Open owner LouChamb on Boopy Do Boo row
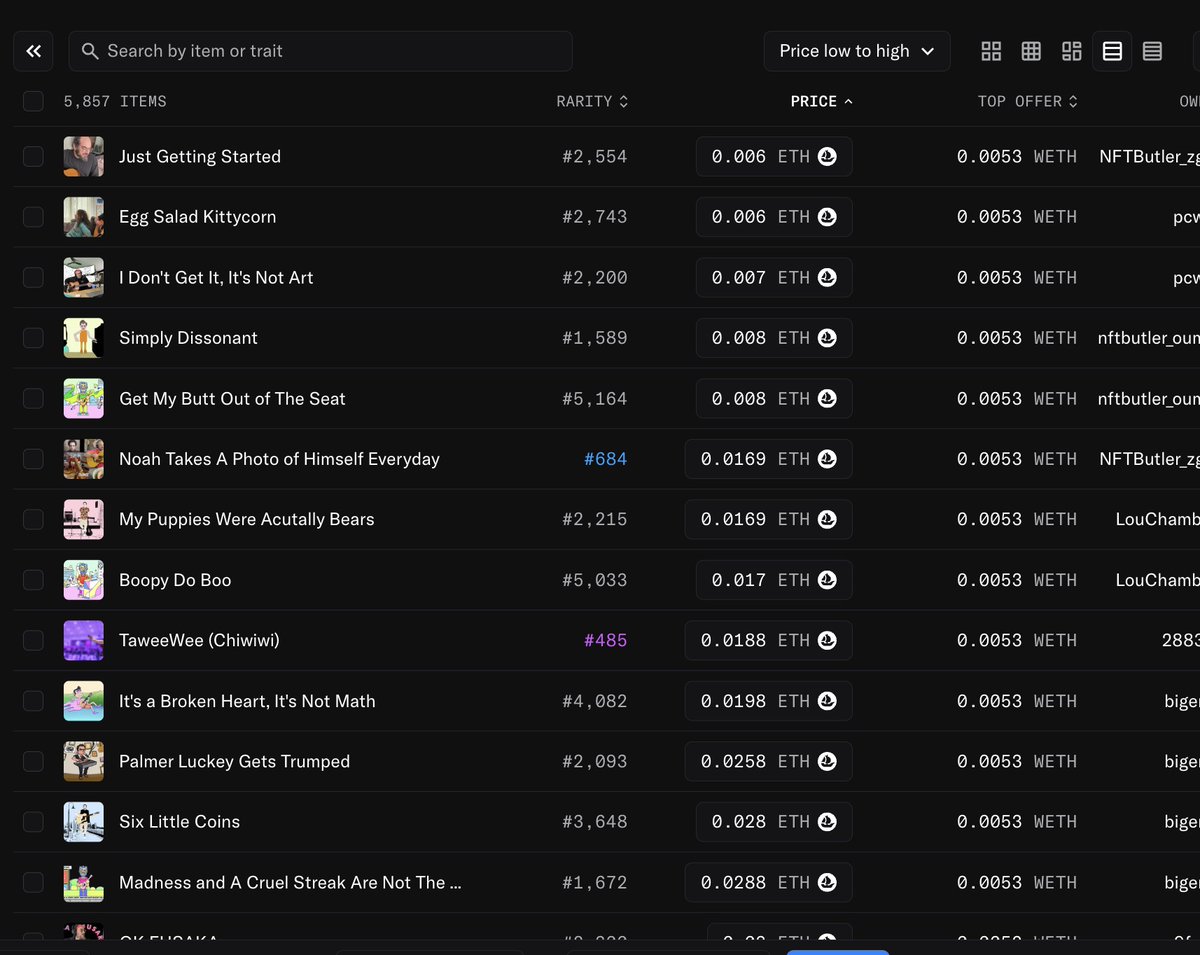 click(1157, 580)
